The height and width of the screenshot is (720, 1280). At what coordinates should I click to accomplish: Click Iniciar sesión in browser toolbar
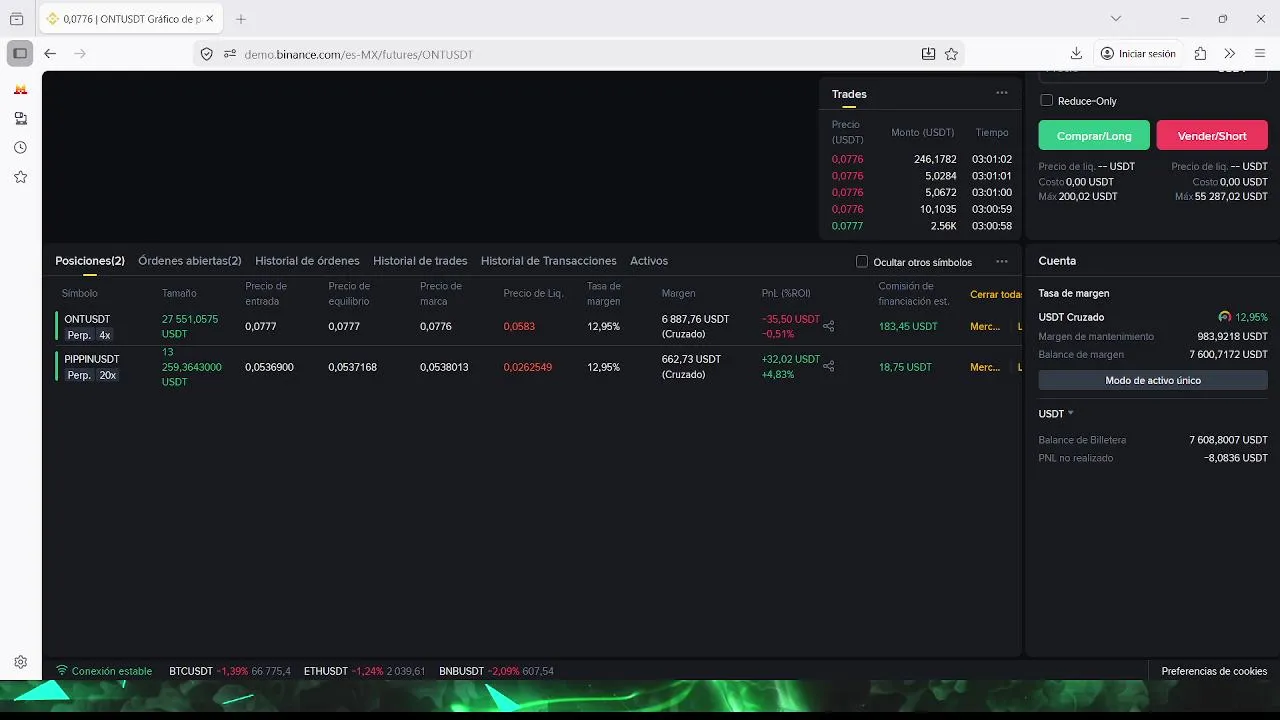point(1138,53)
